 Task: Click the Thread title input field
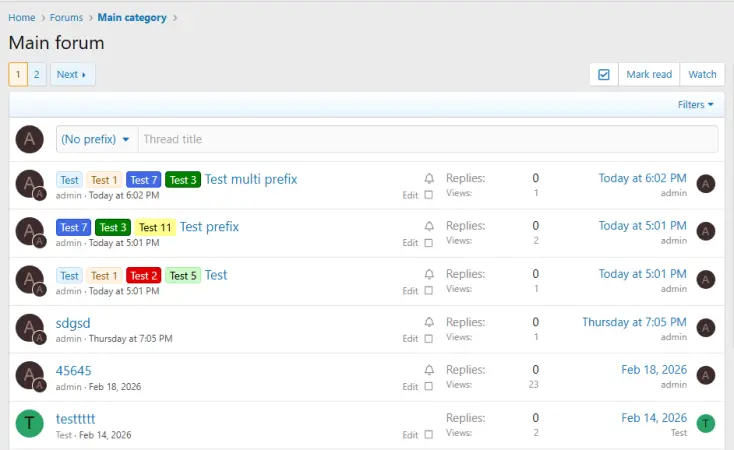click(427, 139)
